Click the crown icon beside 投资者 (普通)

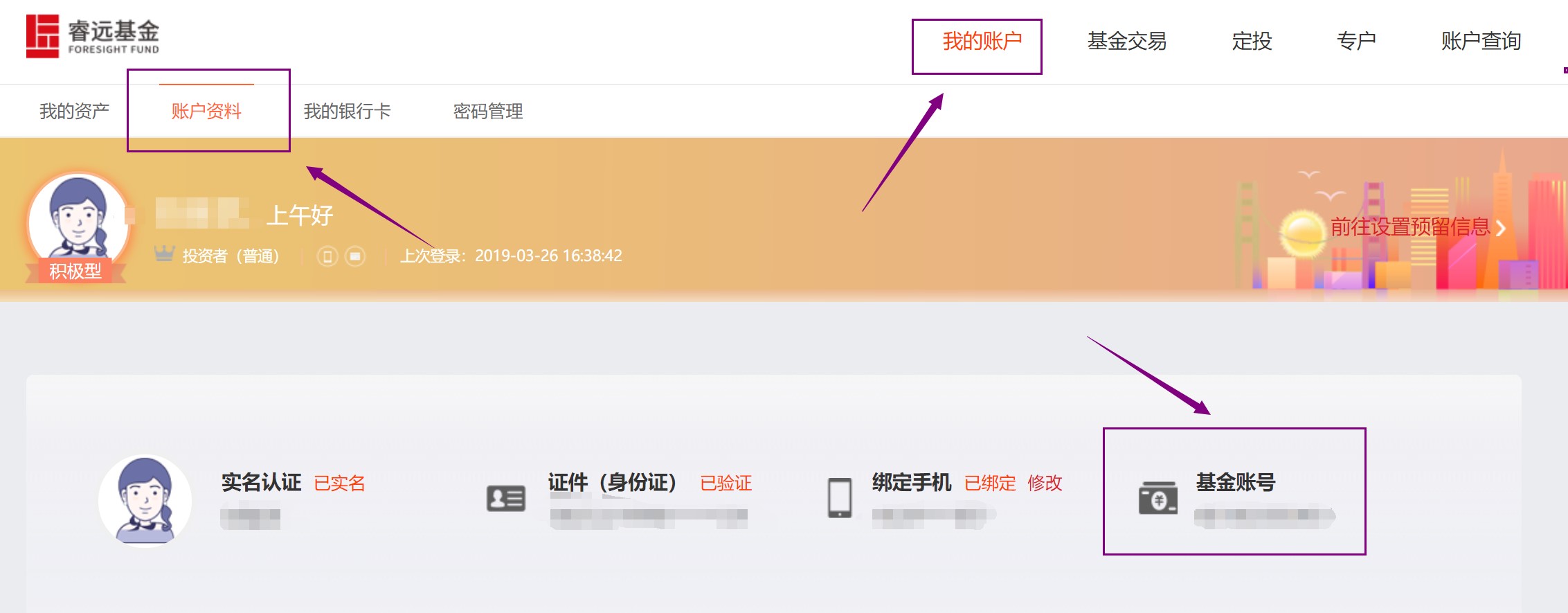click(164, 254)
